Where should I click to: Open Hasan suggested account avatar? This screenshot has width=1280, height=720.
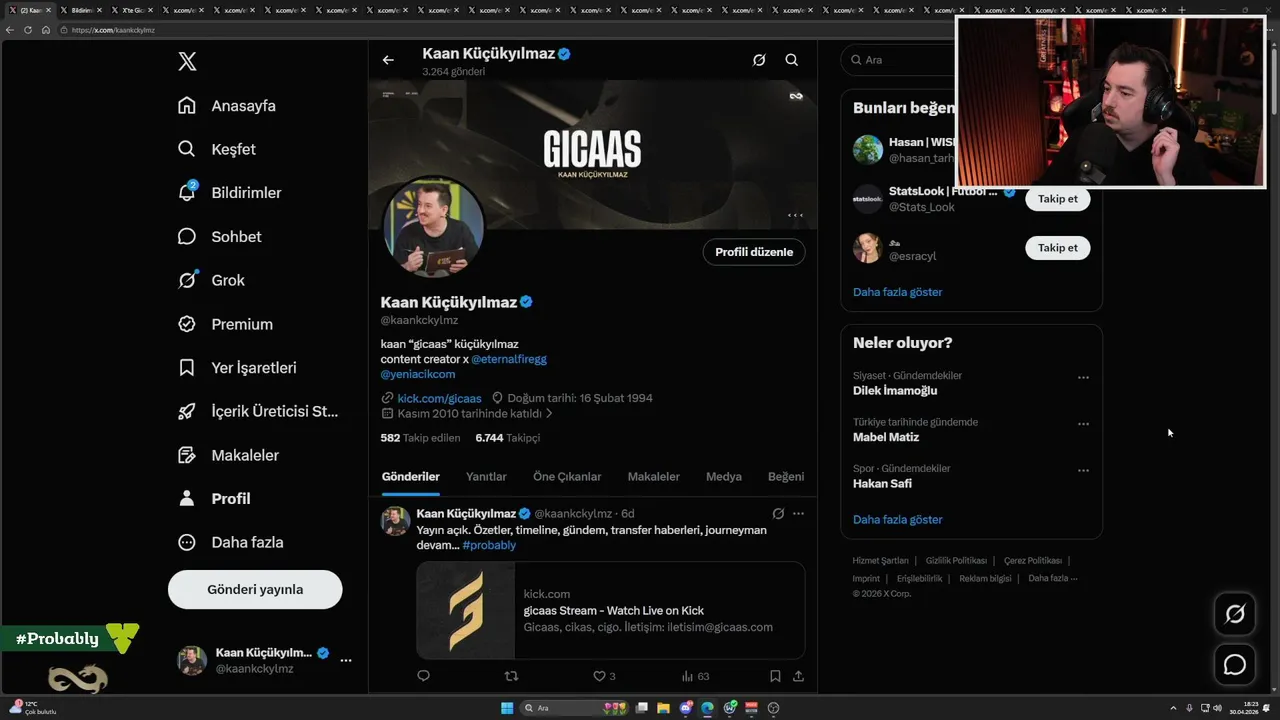[868, 150]
